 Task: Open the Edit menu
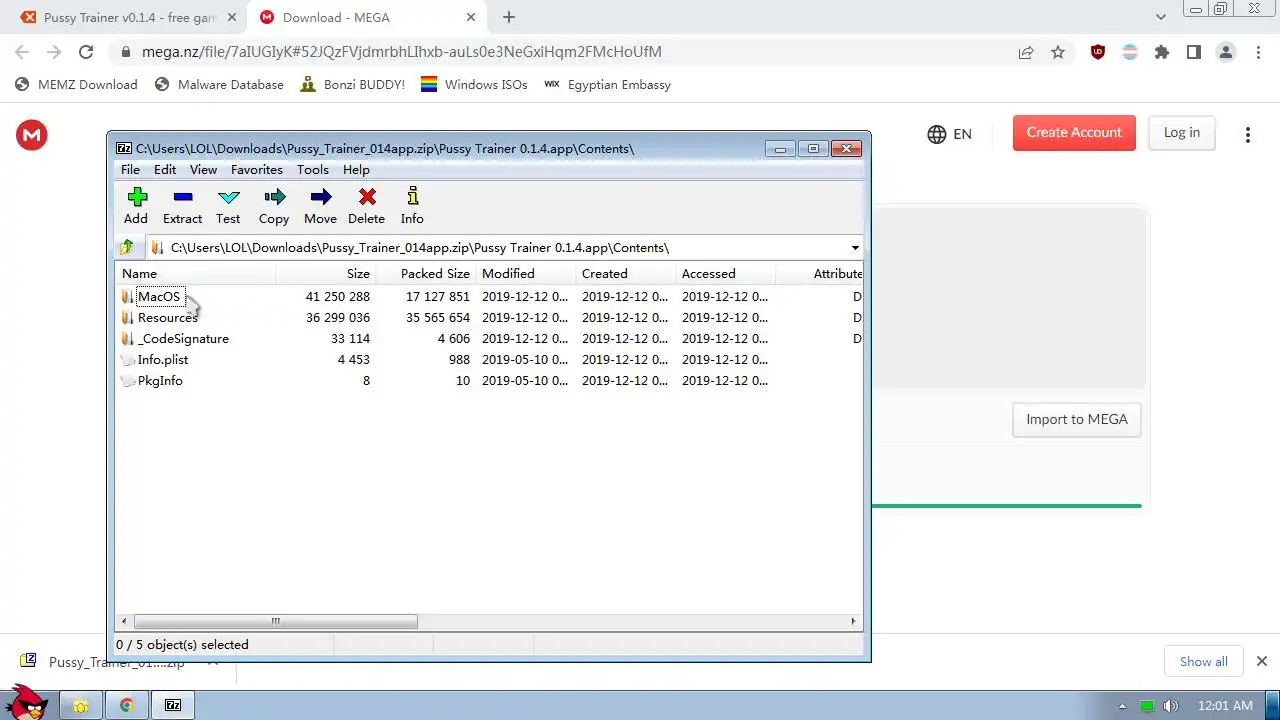pos(165,170)
